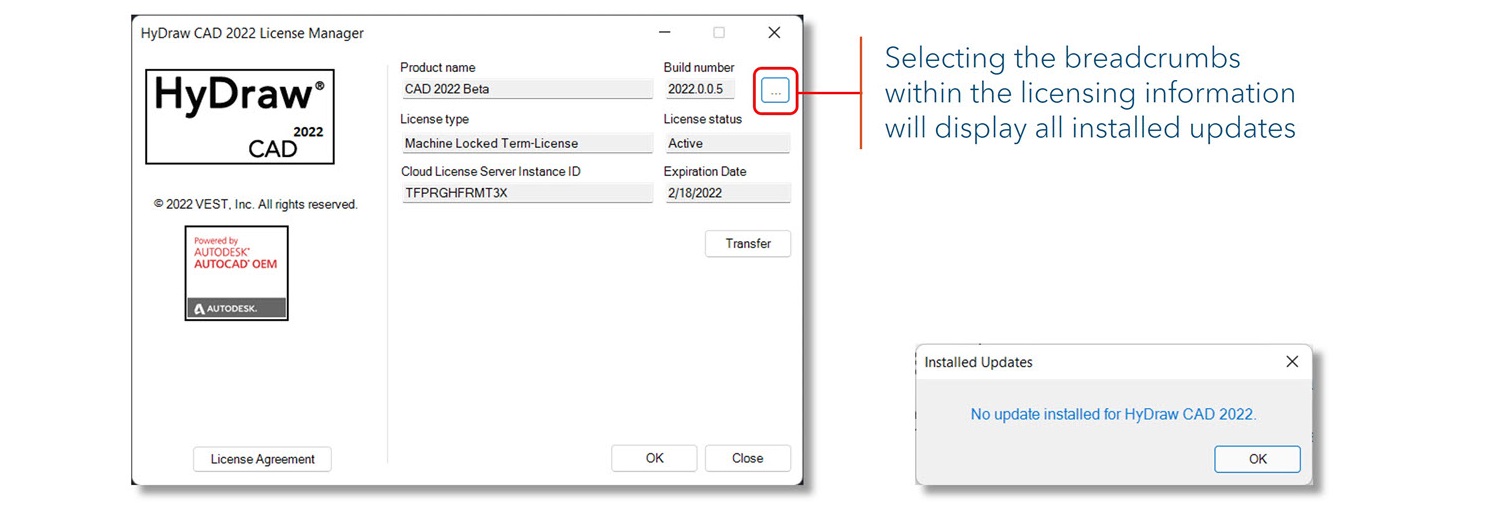This screenshot has width=1498, height=530.
Task: Click the Cloud License Server Instance ID field
Action: click(x=526, y=193)
